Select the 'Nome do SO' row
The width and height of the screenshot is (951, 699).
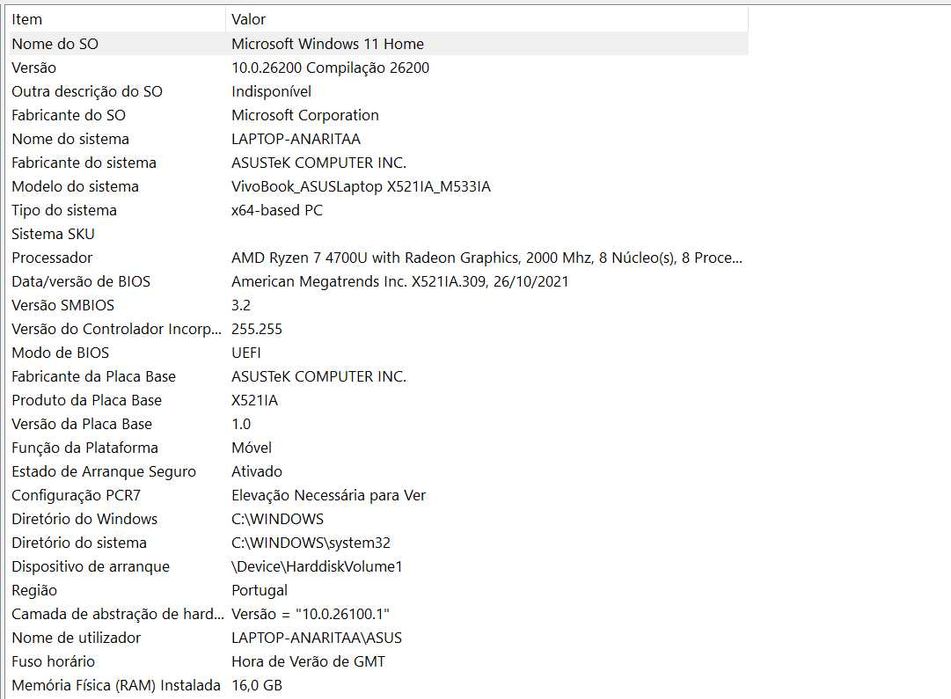[x=378, y=44]
